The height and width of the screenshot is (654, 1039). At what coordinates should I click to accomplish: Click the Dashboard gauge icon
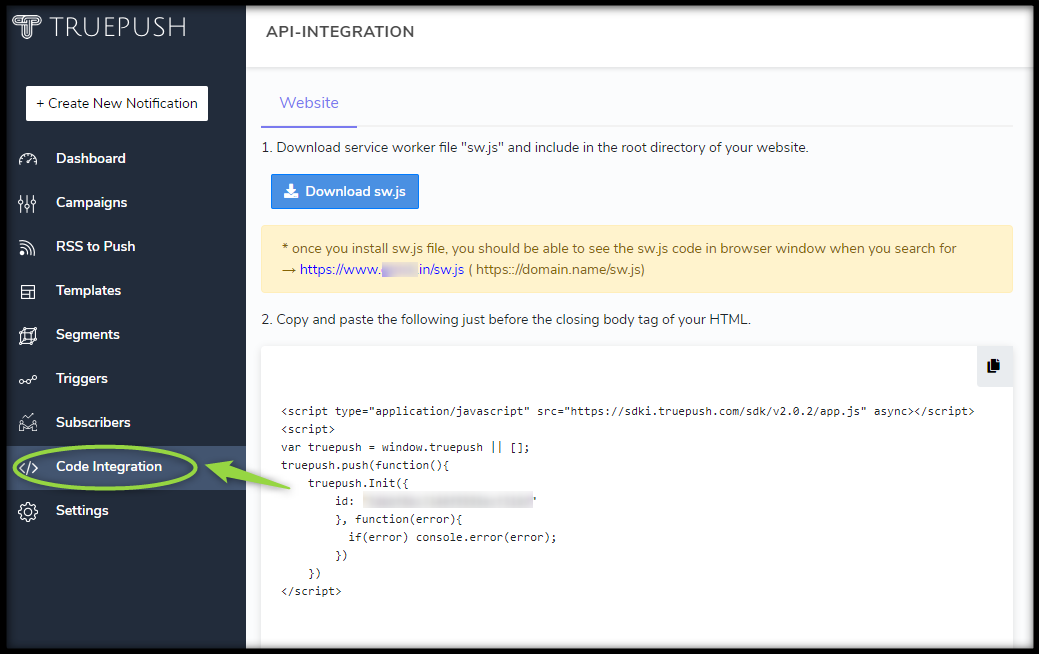point(28,159)
